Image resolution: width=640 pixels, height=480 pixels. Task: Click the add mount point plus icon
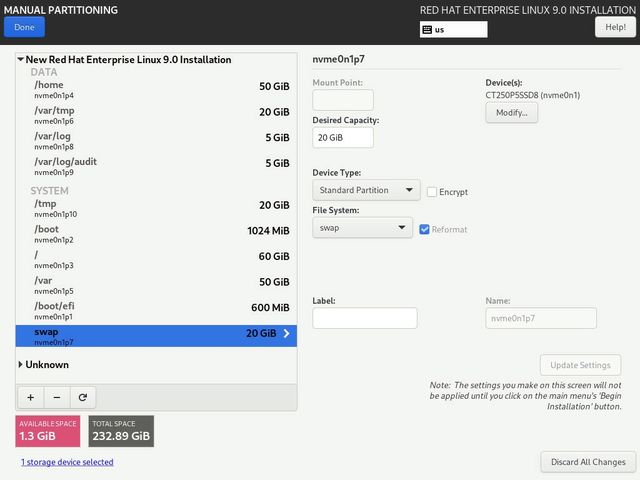click(31, 397)
